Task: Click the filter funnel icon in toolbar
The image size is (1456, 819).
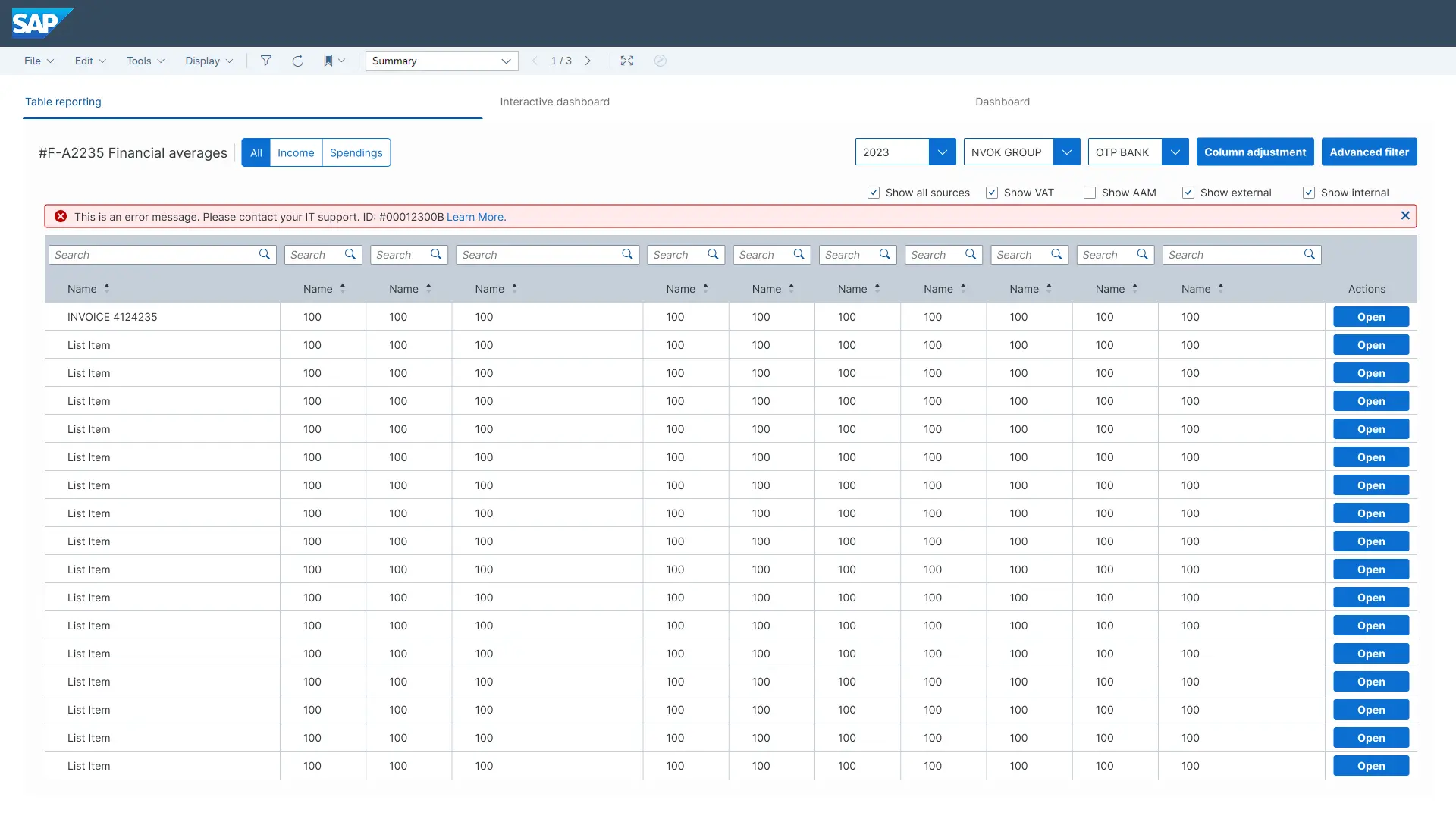Action: pos(266,61)
